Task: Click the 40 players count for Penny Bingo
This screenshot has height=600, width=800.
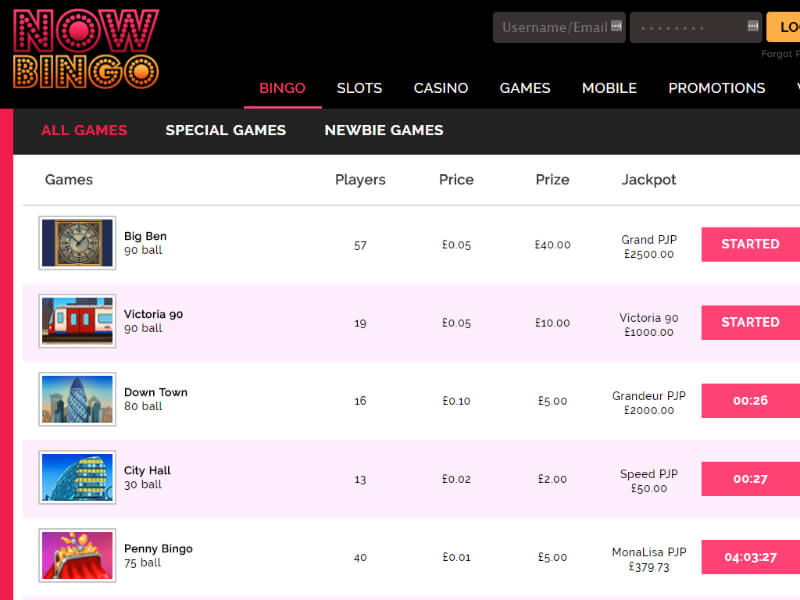Action: (x=360, y=558)
